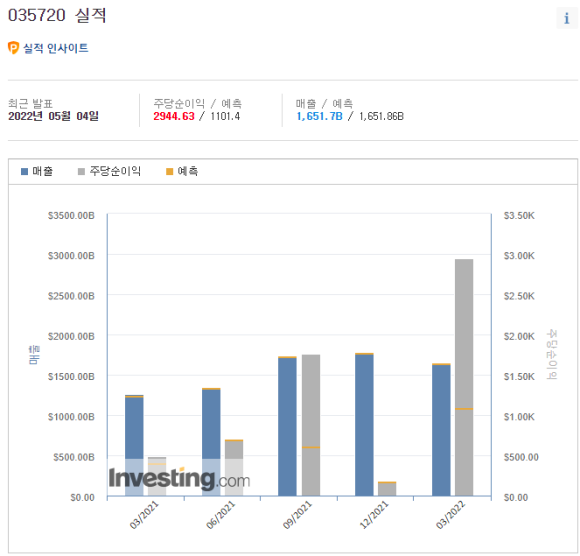This screenshot has width=580, height=556.
Task: Click the orange 예측 legend swatch
Action: click(x=169, y=172)
